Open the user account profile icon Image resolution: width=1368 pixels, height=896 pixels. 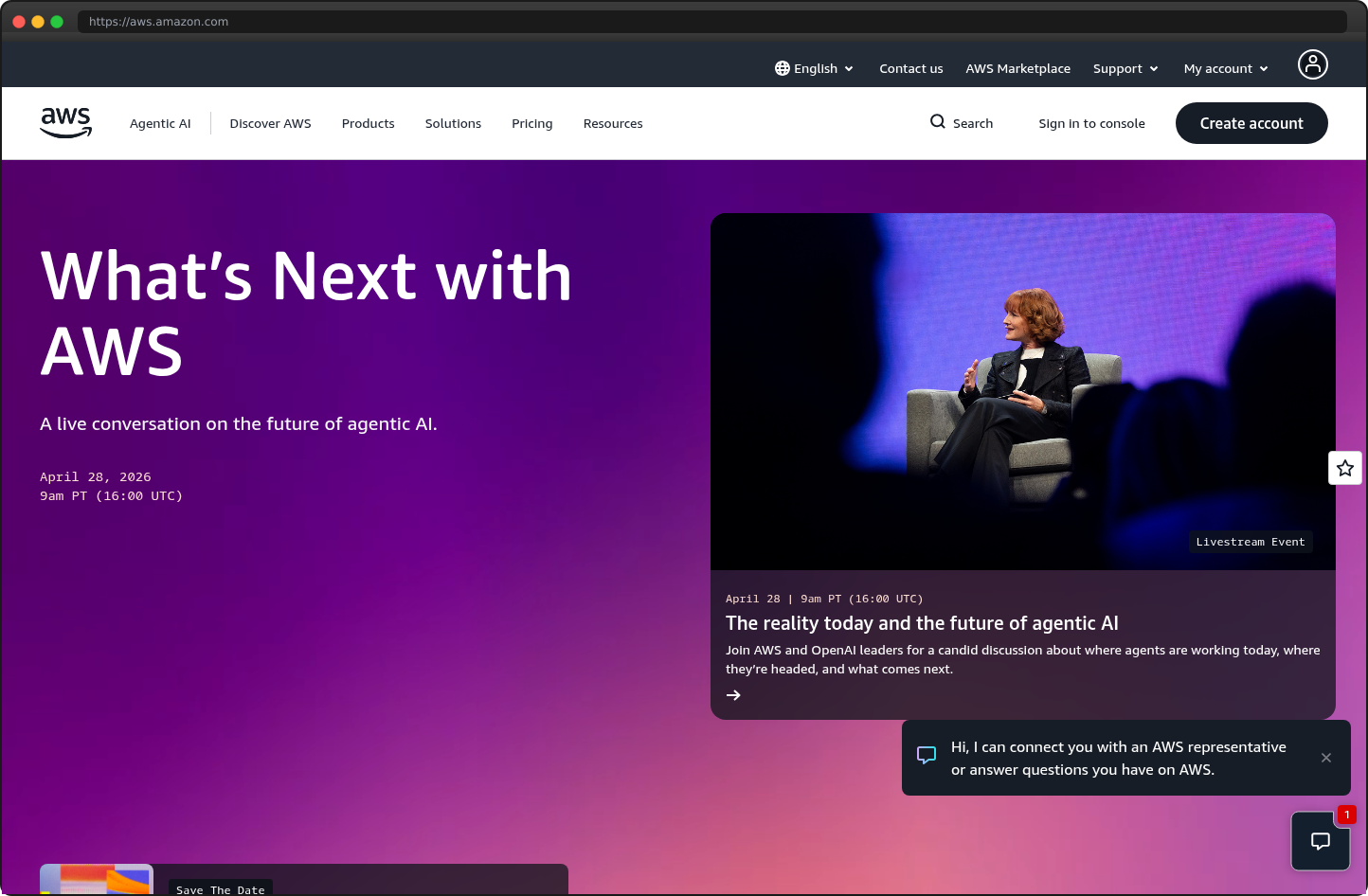[1313, 64]
